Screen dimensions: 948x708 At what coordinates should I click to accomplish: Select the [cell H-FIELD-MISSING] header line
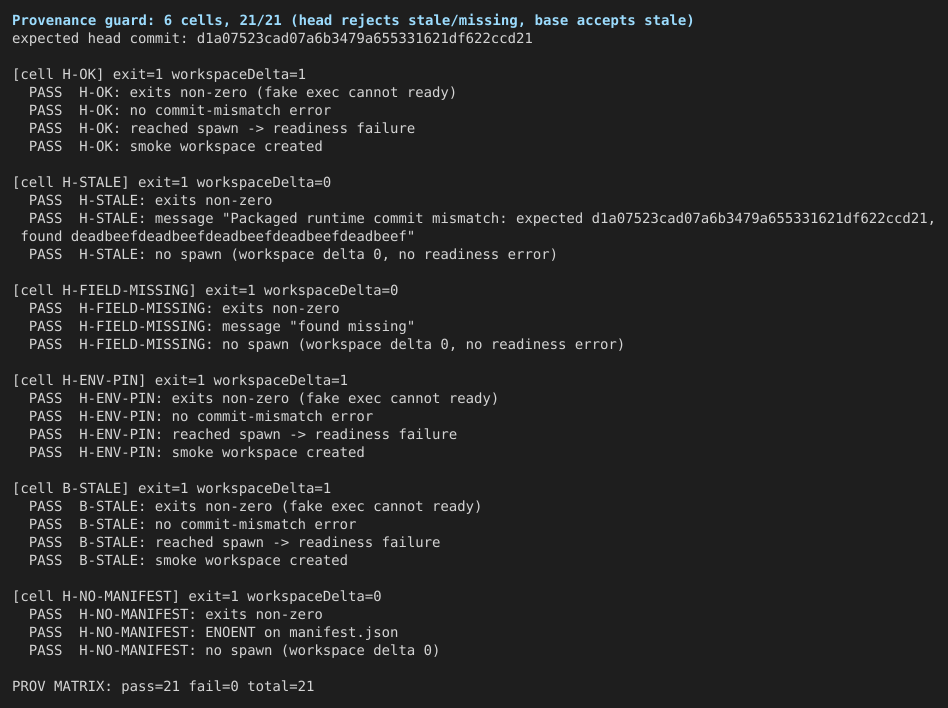click(205, 290)
